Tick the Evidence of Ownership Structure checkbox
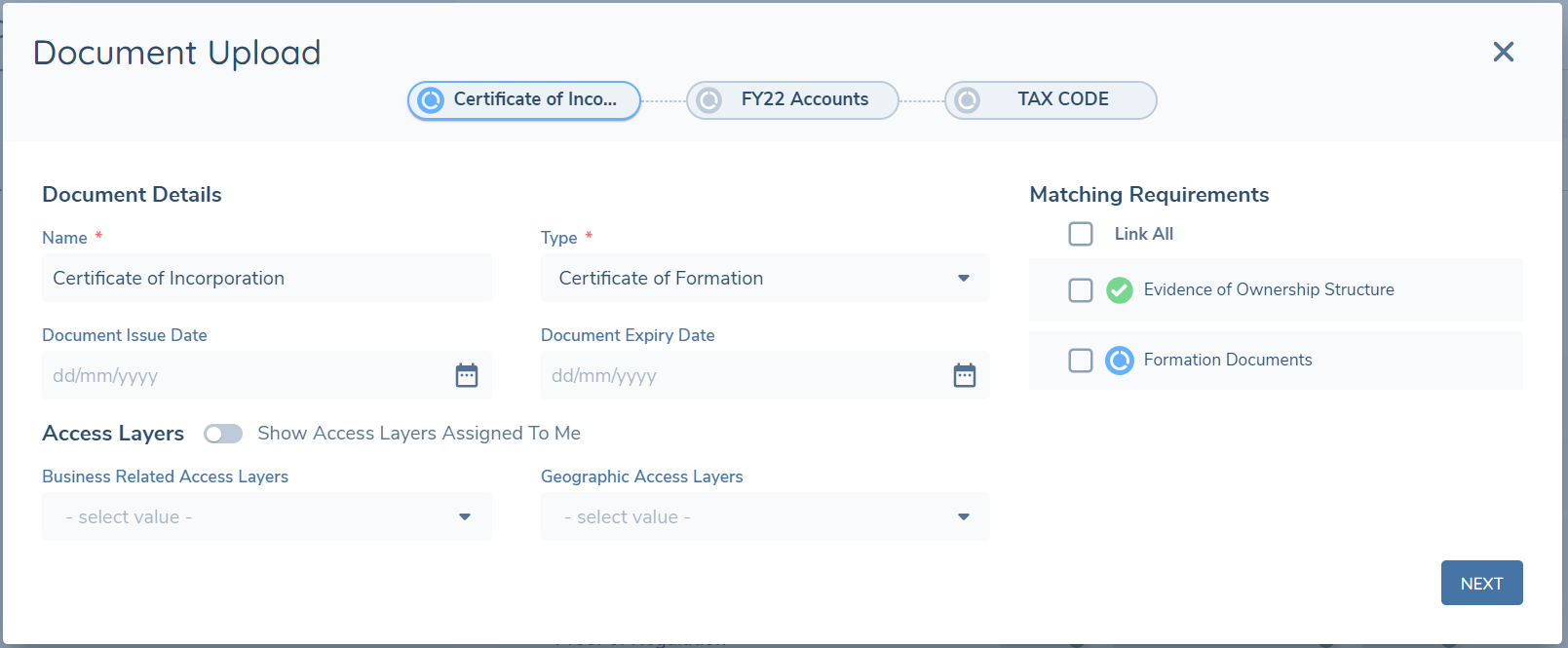Viewport: 1568px width, 648px height. (1081, 290)
